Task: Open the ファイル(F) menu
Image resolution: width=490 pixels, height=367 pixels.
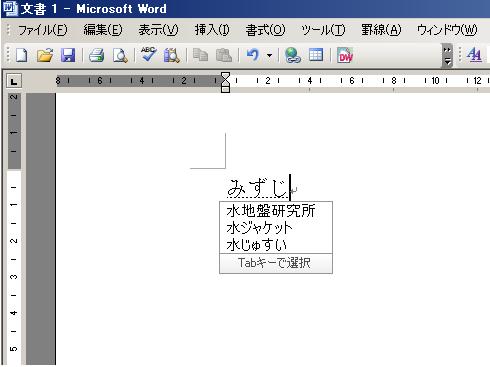Action: (x=42, y=30)
